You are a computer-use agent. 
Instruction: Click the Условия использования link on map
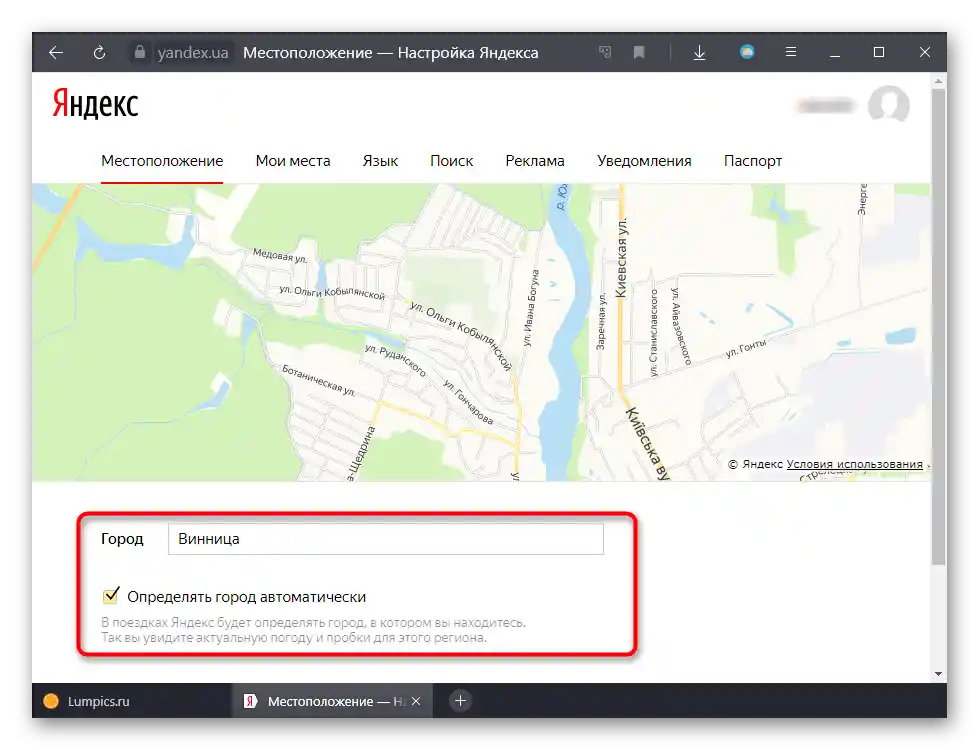(x=854, y=464)
